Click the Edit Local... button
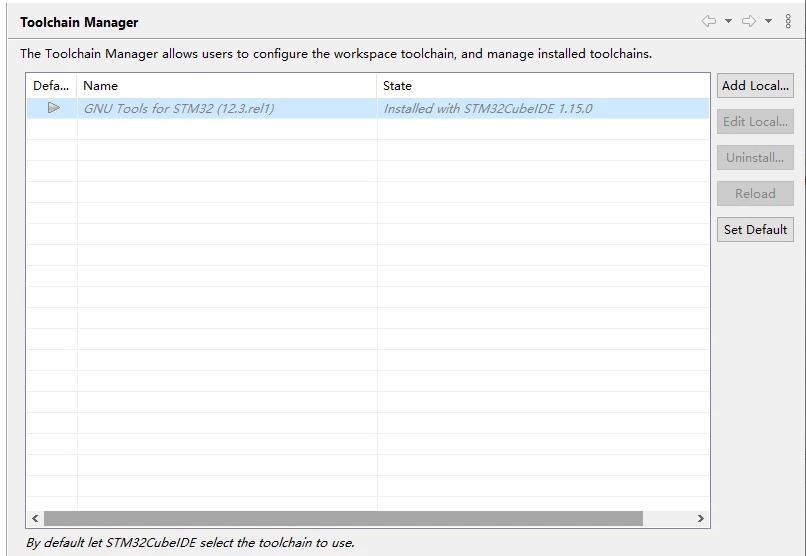Image resolution: width=806 pixels, height=556 pixels. click(x=755, y=121)
